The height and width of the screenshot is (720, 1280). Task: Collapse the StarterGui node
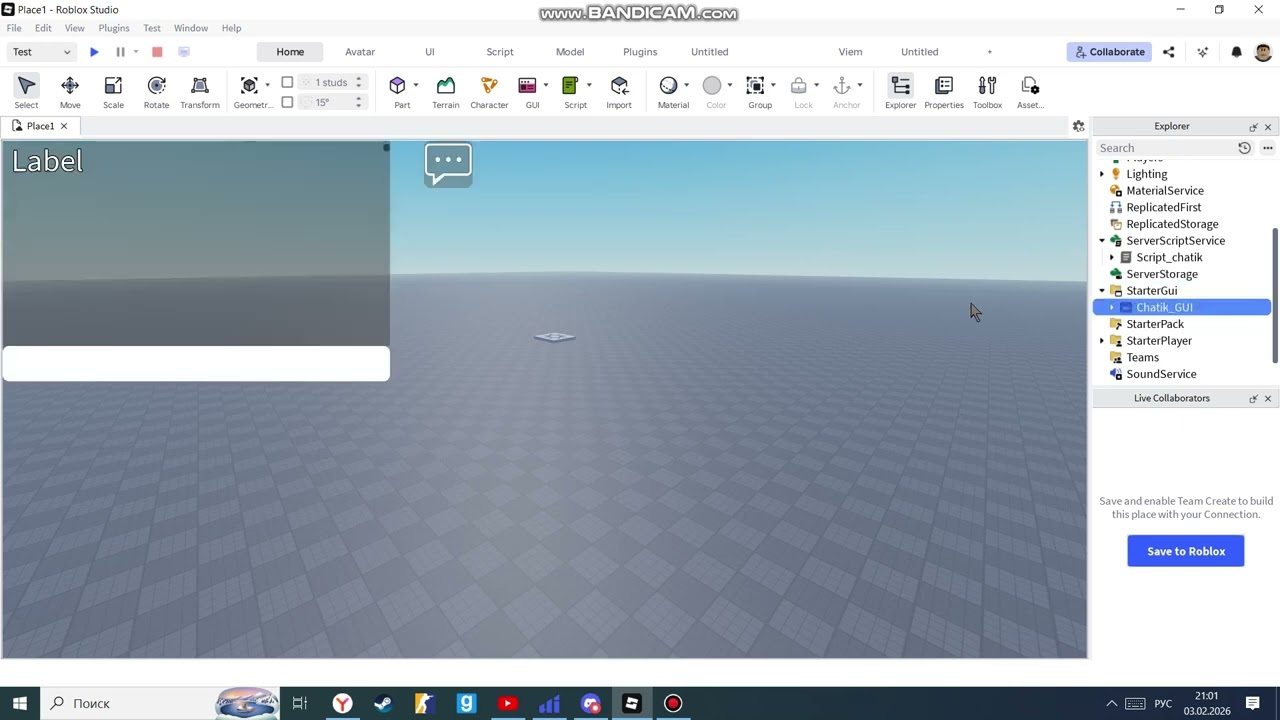pos(1102,291)
